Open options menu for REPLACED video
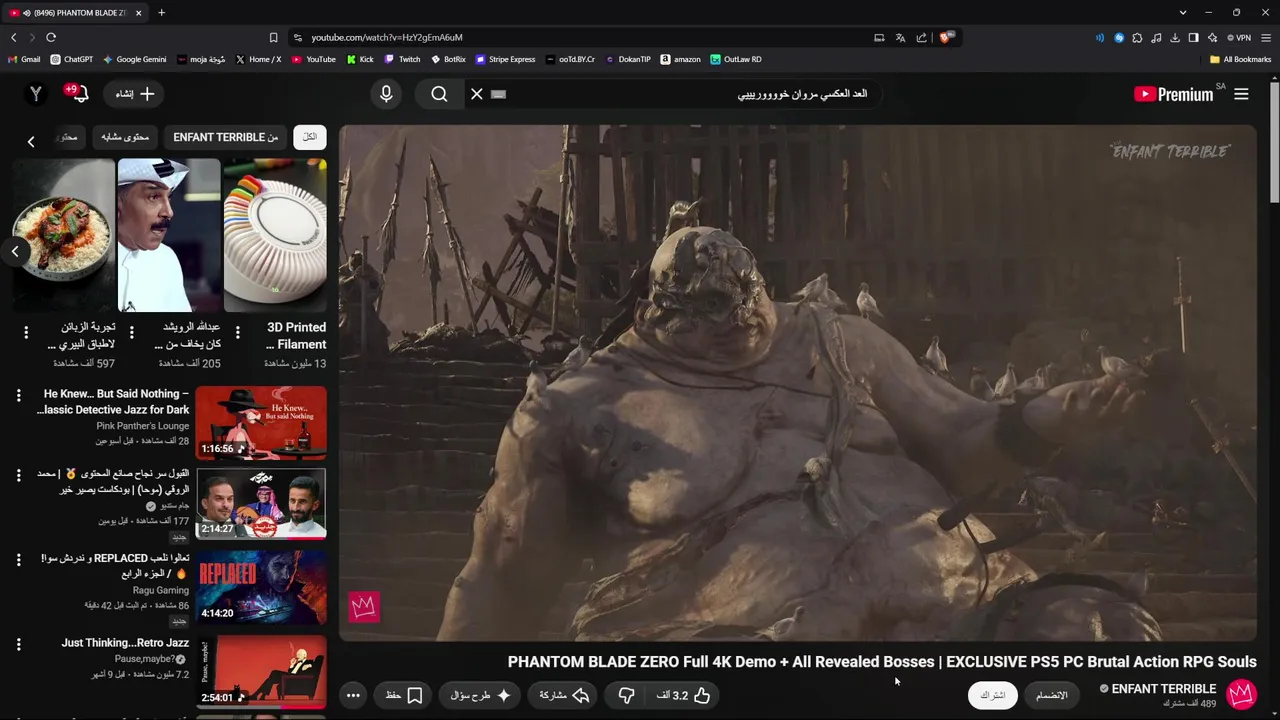This screenshot has width=1280, height=720. (x=18, y=561)
